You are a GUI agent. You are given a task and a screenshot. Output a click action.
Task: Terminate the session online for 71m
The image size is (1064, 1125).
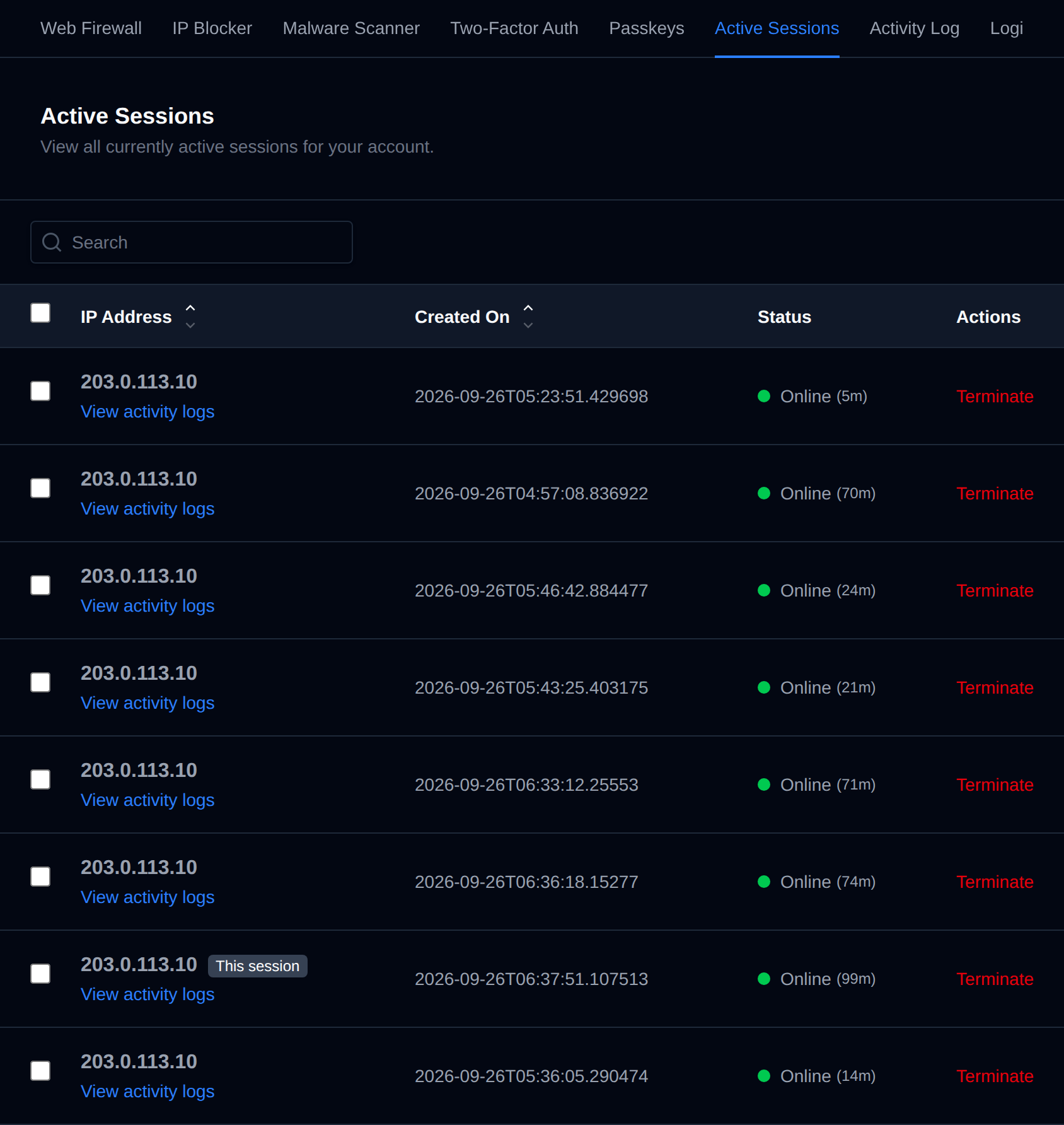click(995, 785)
